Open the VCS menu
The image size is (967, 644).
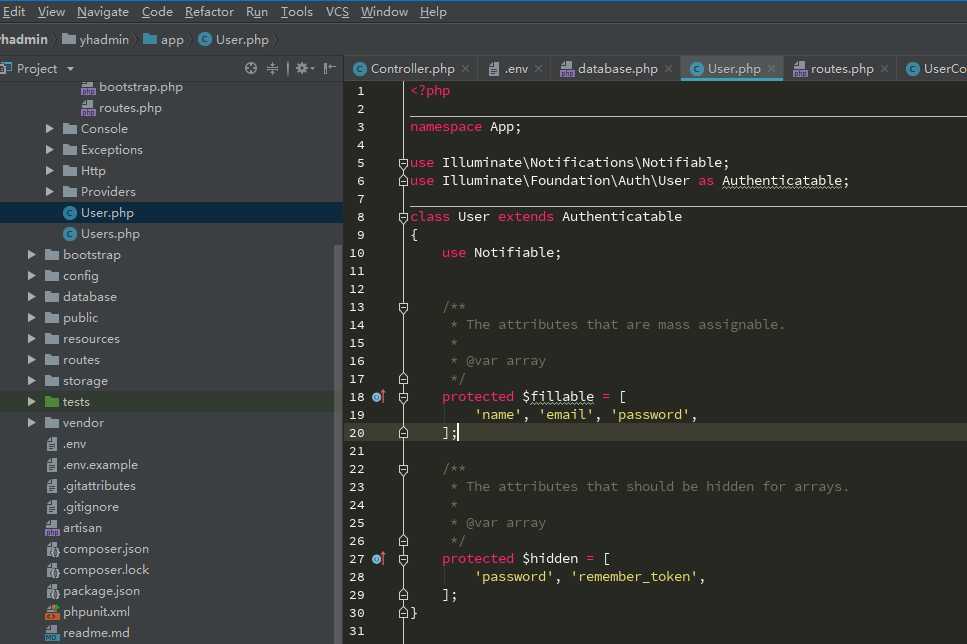pos(337,12)
